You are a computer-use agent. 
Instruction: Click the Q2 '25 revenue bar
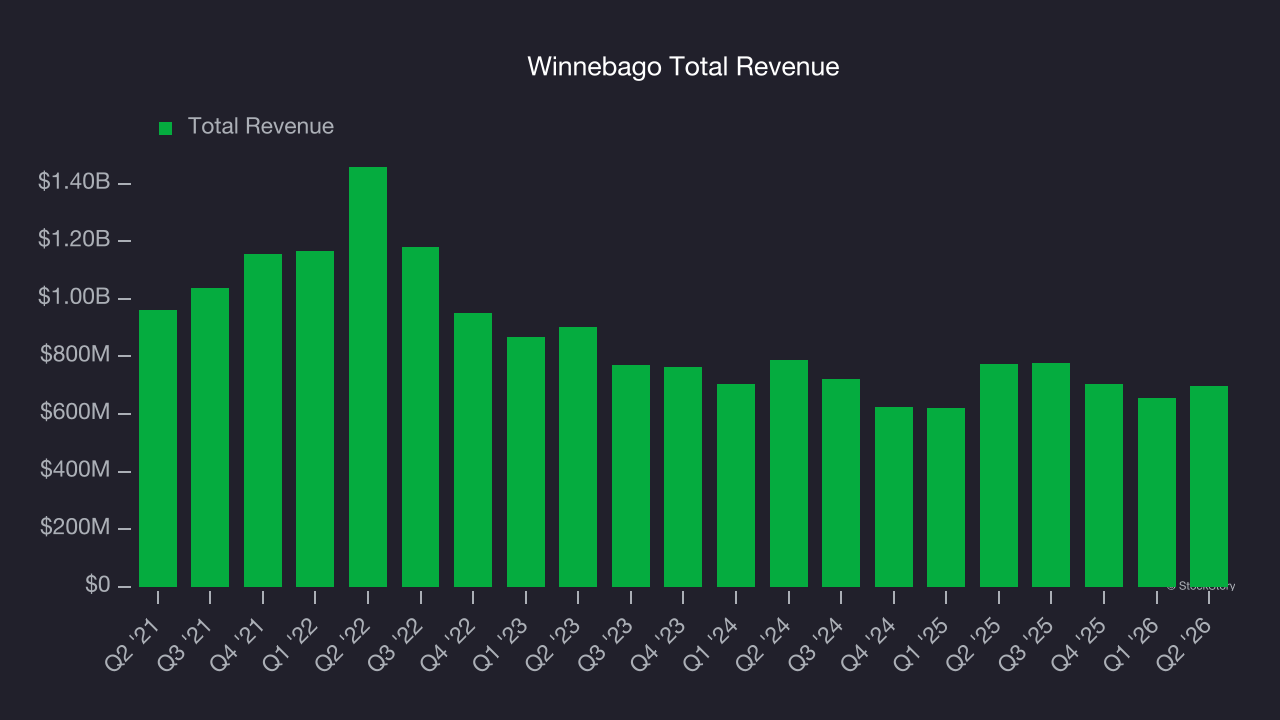(999, 475)
